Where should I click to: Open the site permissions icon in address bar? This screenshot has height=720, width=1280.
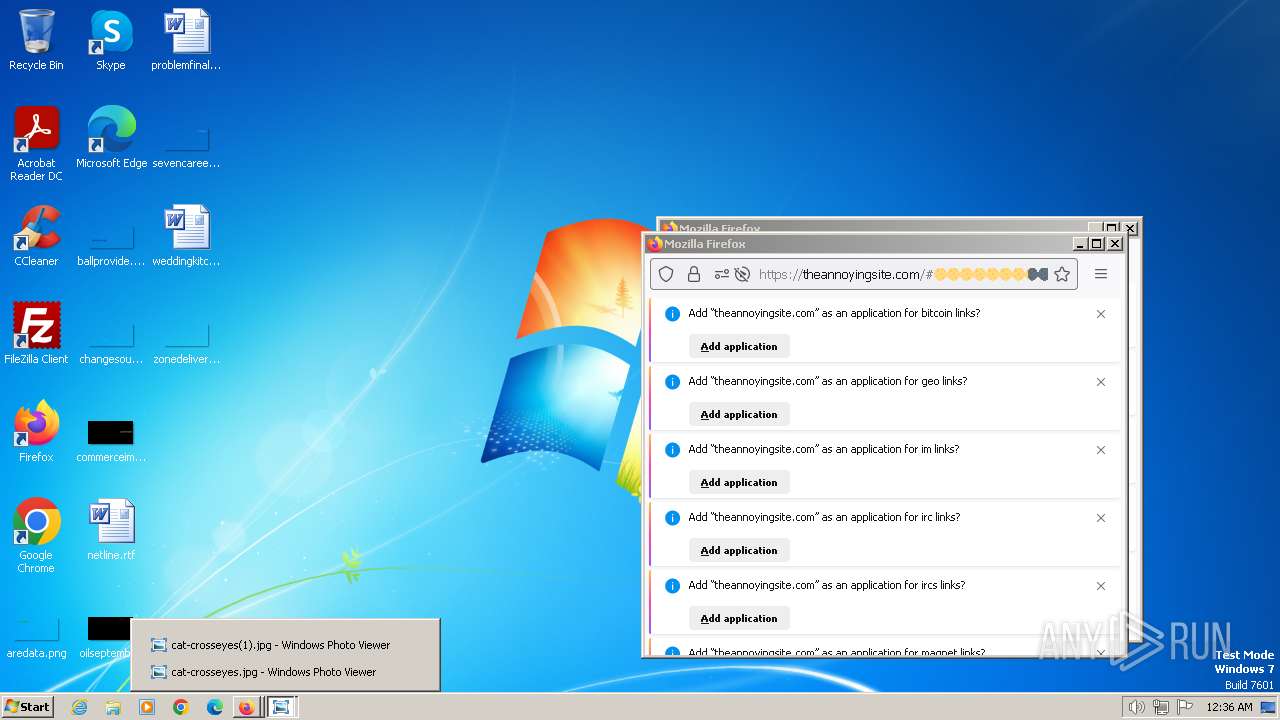(x=721, y=274)
